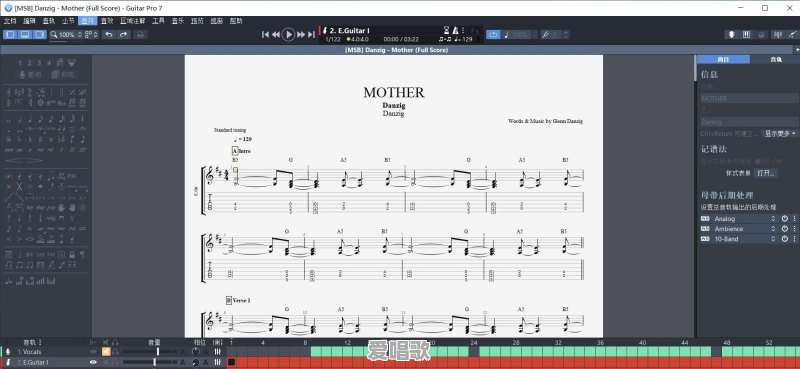Click the relative speed note icon
800x369 pixels.
(x=507, y=34)
